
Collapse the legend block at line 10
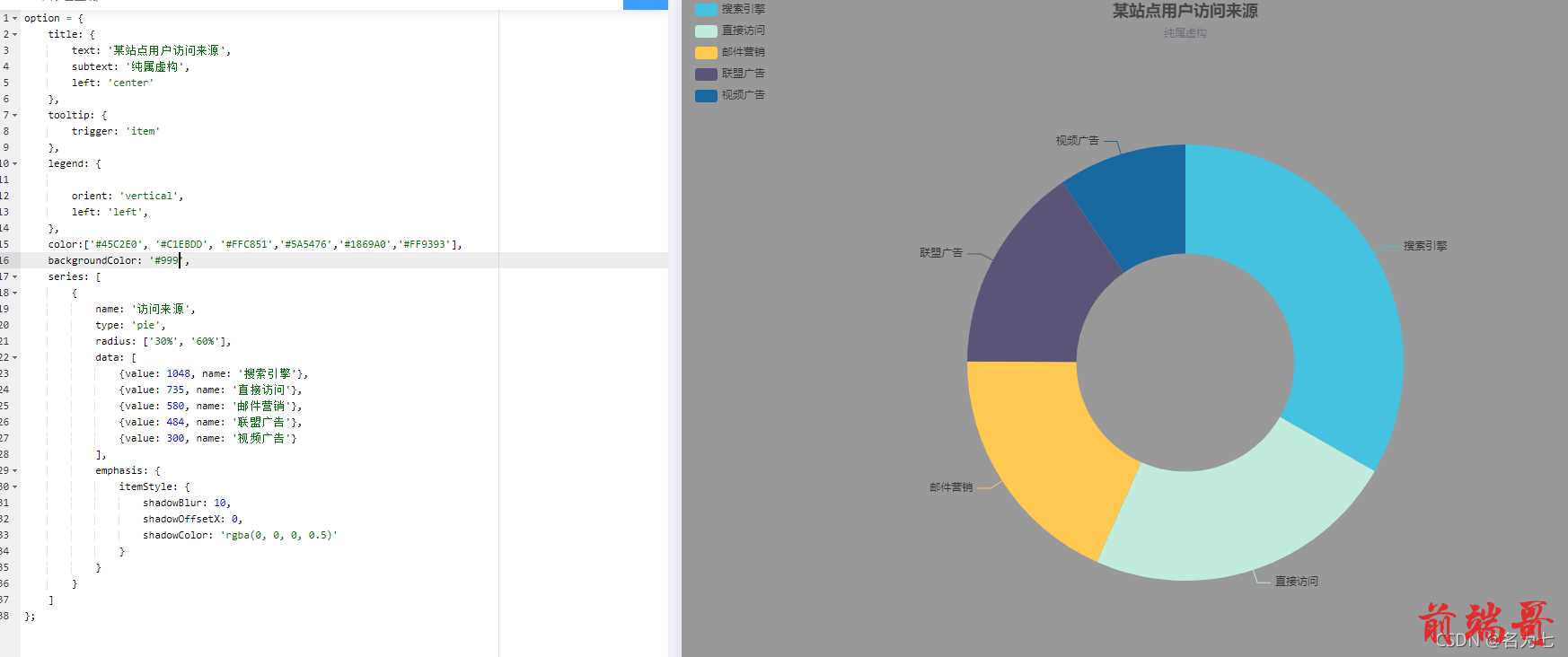pos(14,163)
